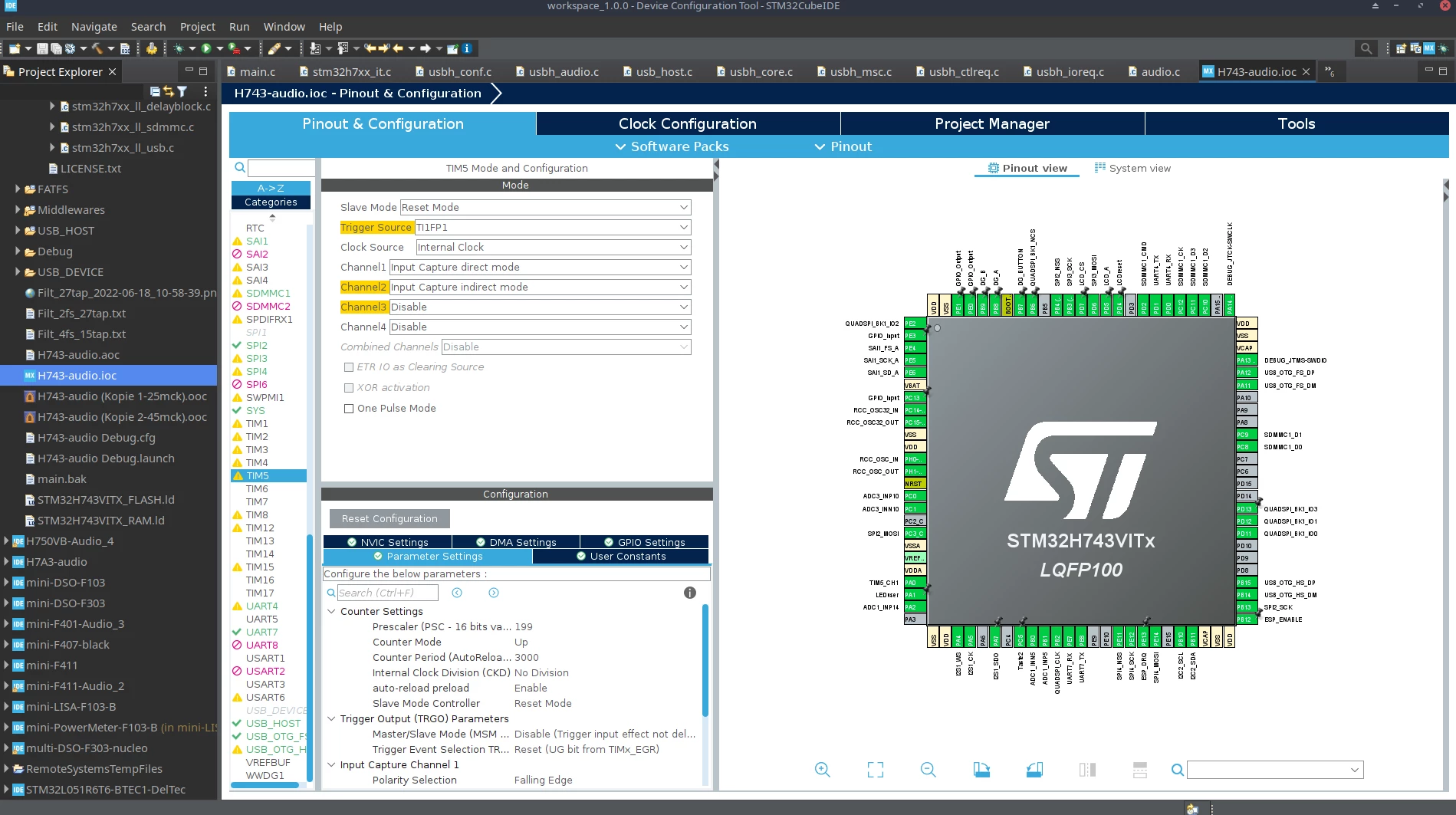The width and height of the screenshot is (1456, 815).
Task: Fit chip pinout to window icon
Action: click(876, 770)
